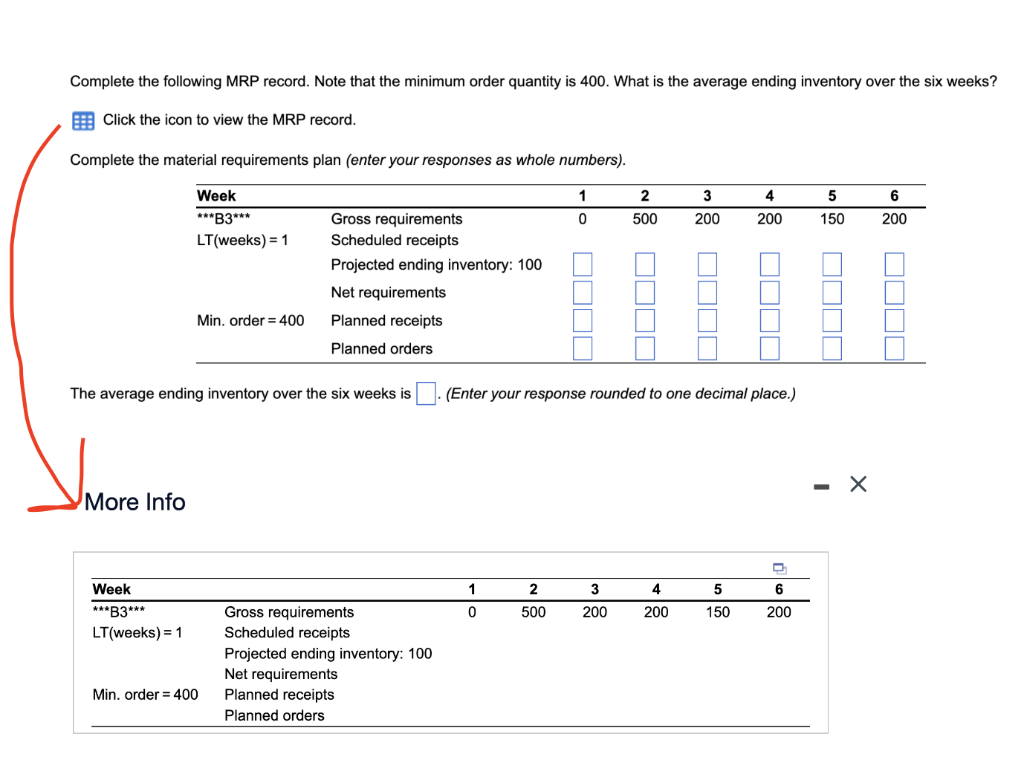
Task: Click the blue grid icon to view MRP record
Action: click(82, 120)
